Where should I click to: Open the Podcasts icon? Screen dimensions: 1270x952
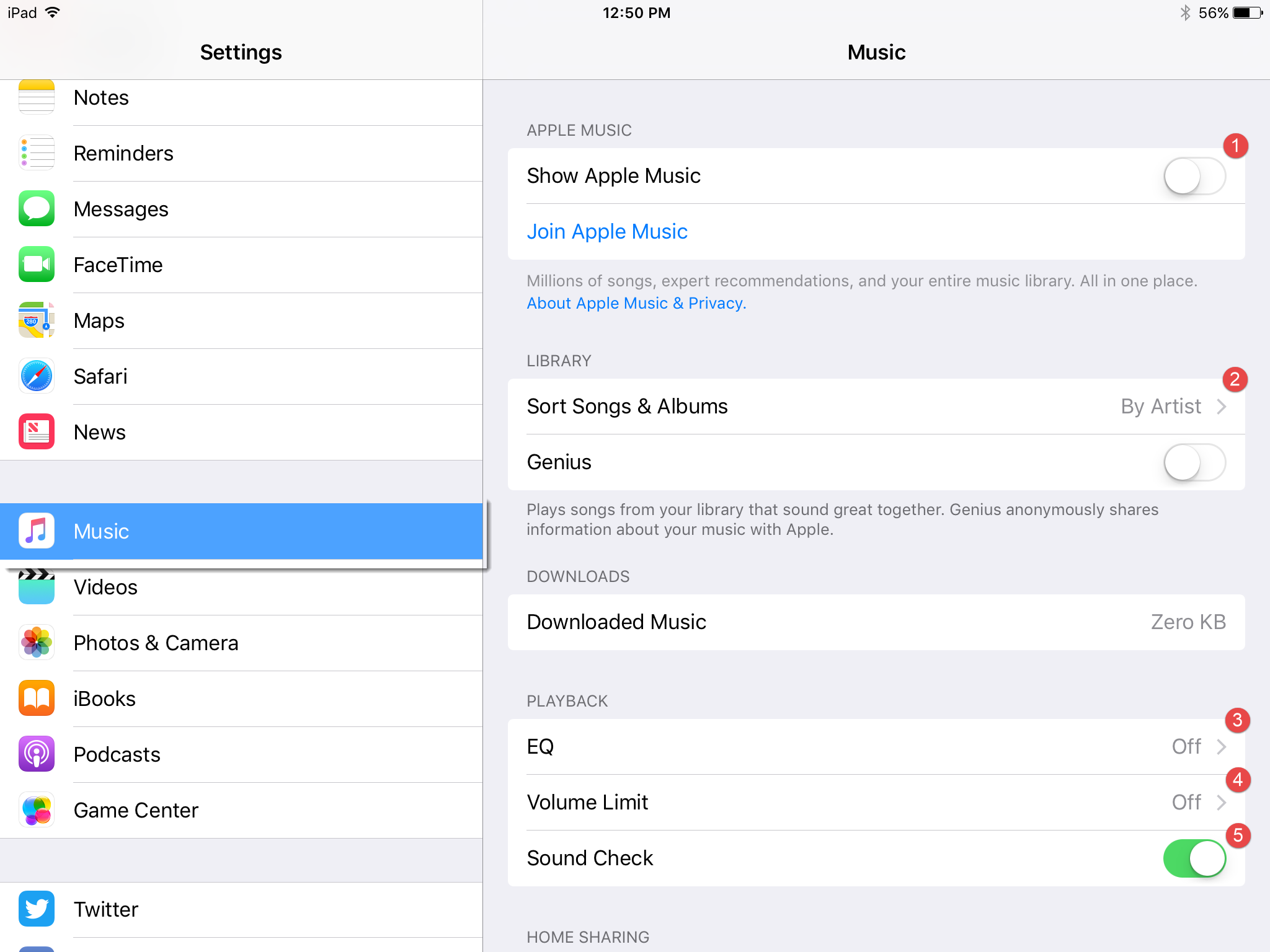coord(36,754)
